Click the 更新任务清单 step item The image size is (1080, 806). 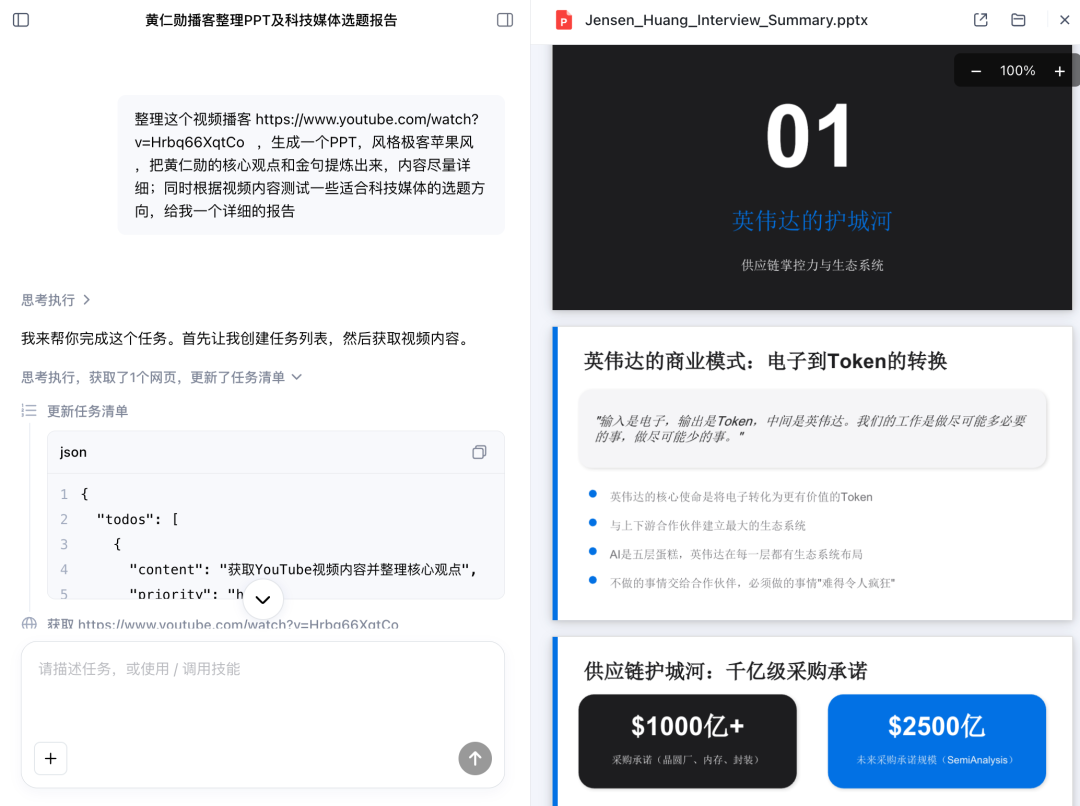pos(87,411)
